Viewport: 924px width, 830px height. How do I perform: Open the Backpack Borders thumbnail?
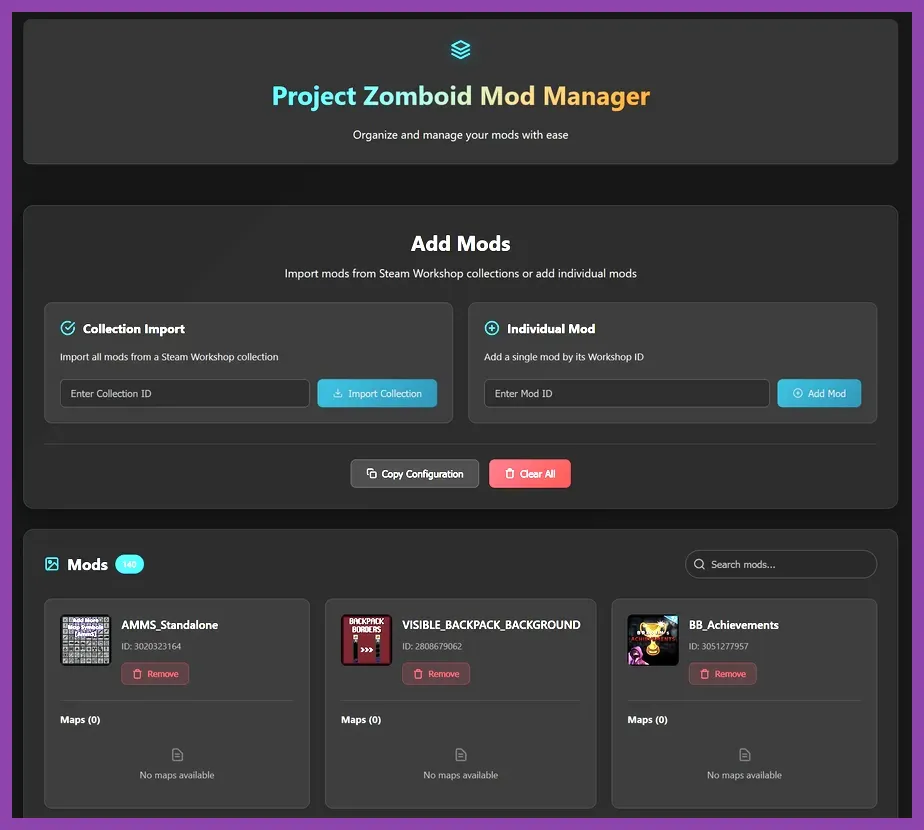367,640
